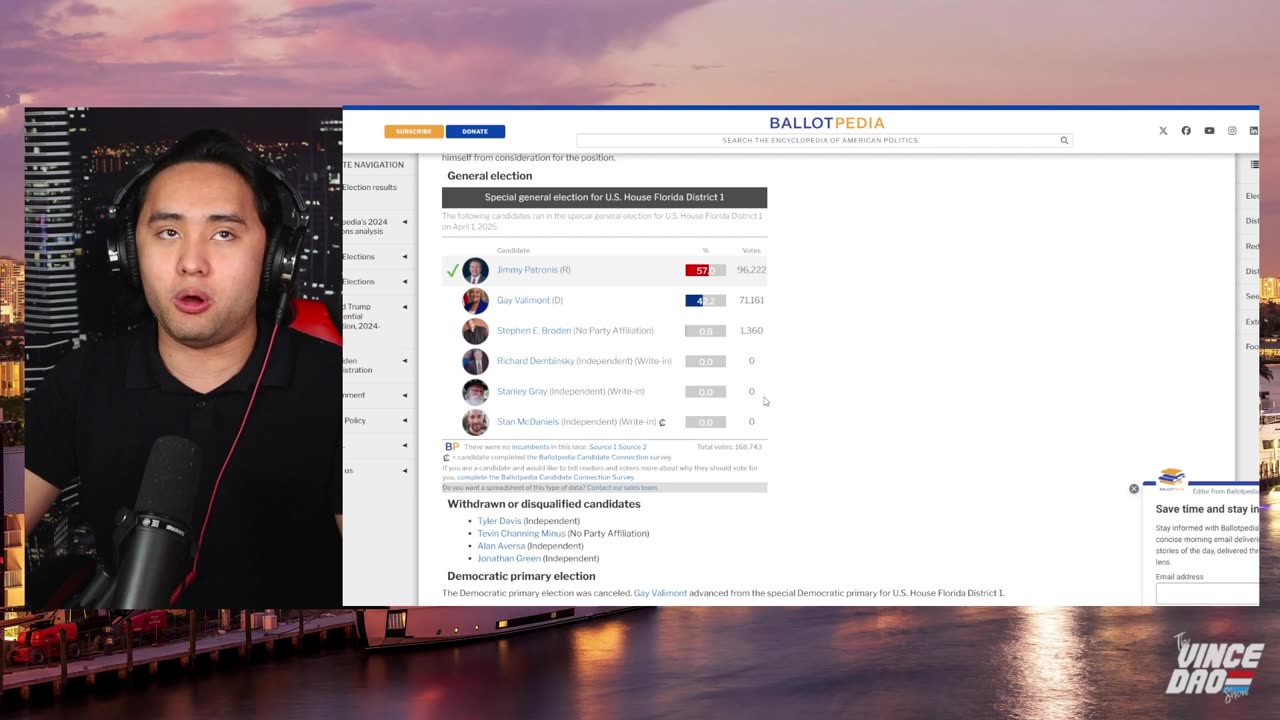
Task: Click the gray 0.8 percent bar for Broden
Action: 705,331
